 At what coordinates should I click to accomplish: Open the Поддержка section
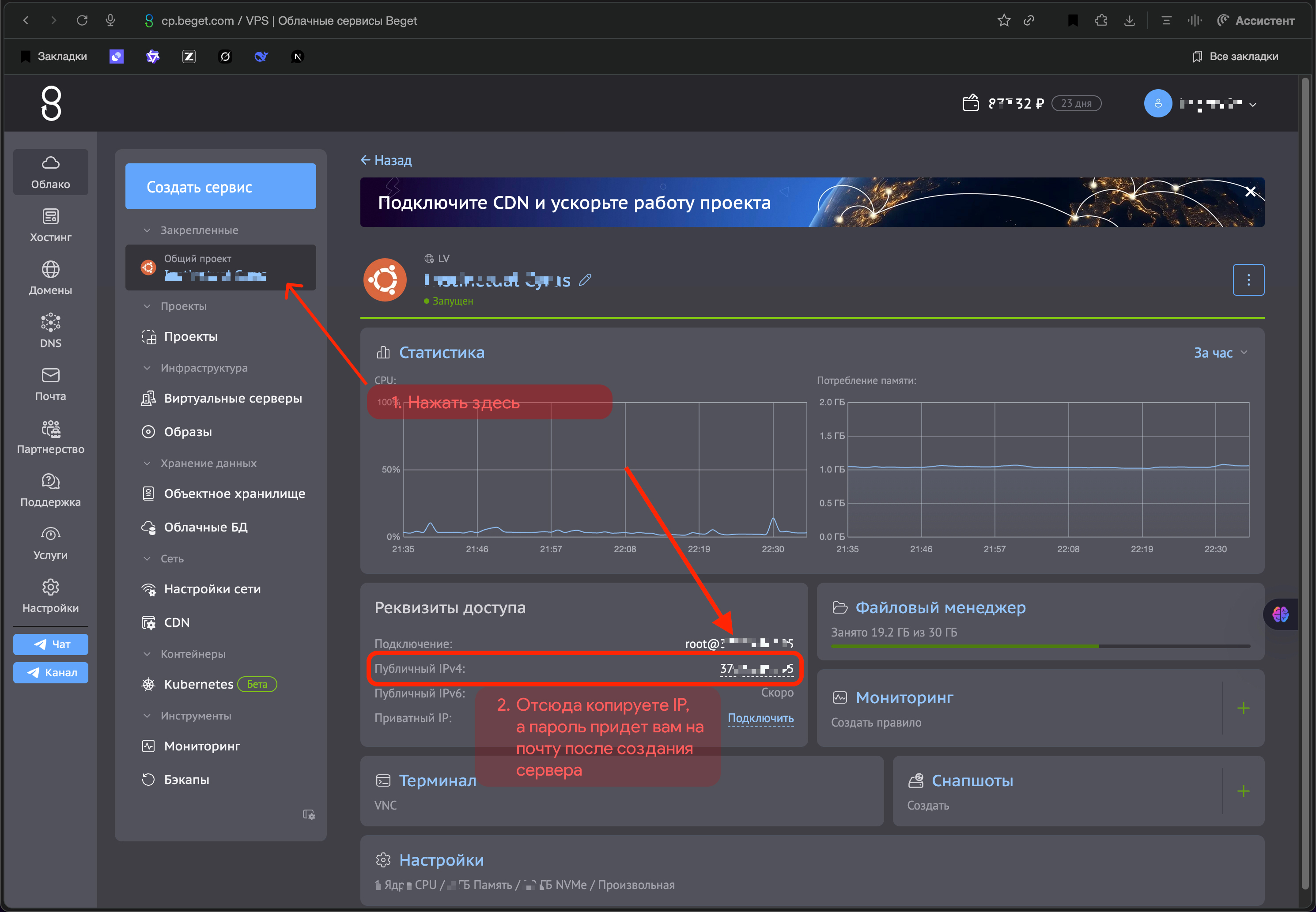click(x=50, y=490)
